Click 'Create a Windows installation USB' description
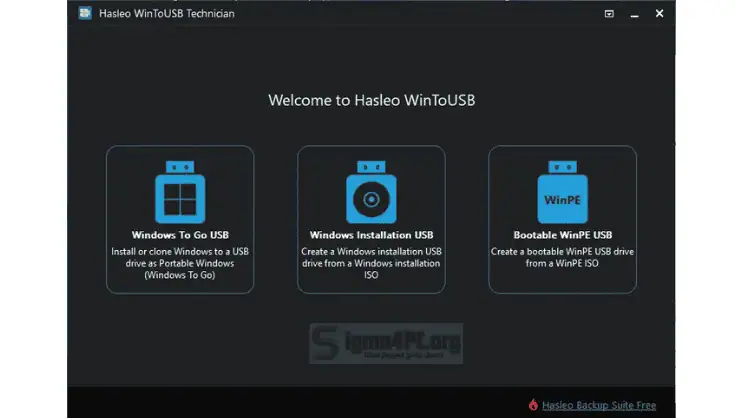The width and height of the screenshot is (743, 418). [371, 263]
